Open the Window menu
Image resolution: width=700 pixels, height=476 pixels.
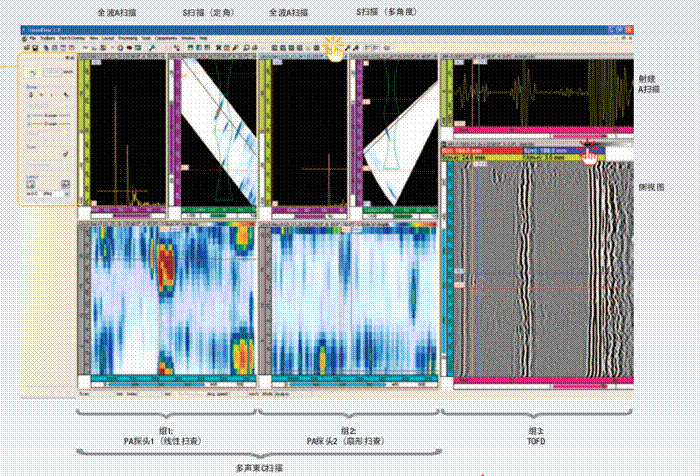(188, 39)
